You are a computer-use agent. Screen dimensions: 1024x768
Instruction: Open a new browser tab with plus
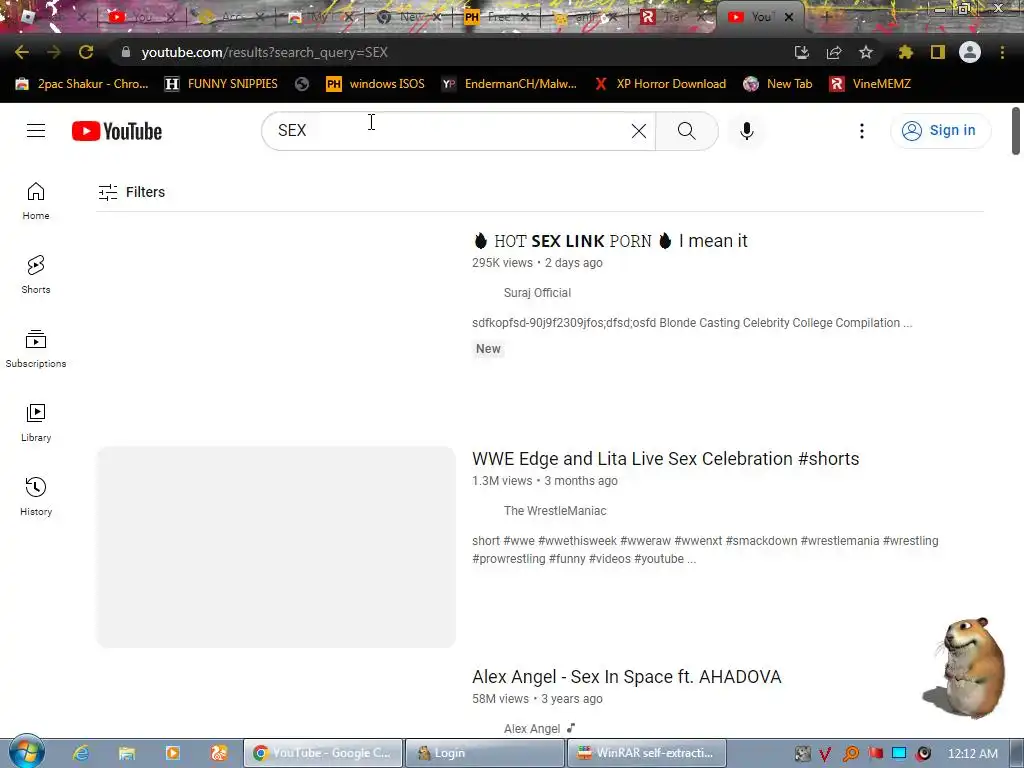(x=826, y=17)
